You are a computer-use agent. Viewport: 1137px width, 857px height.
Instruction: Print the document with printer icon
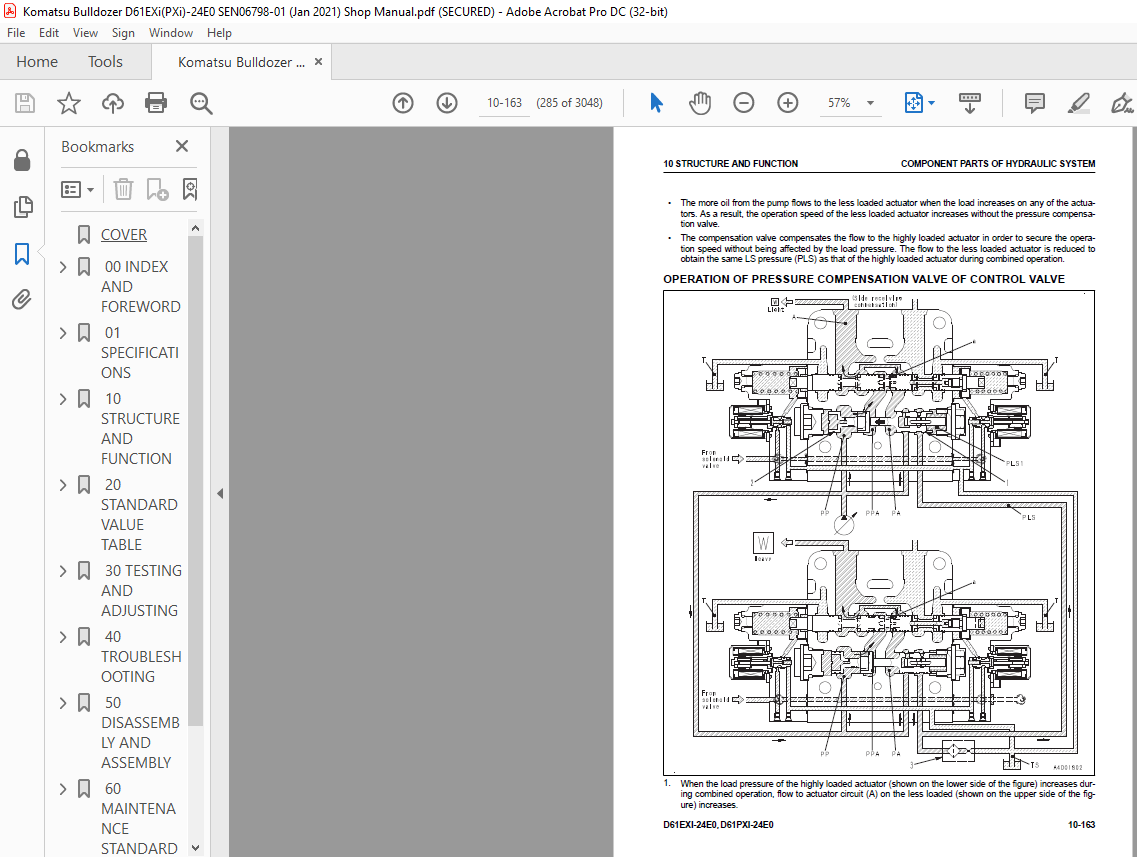tap(156, 103)
